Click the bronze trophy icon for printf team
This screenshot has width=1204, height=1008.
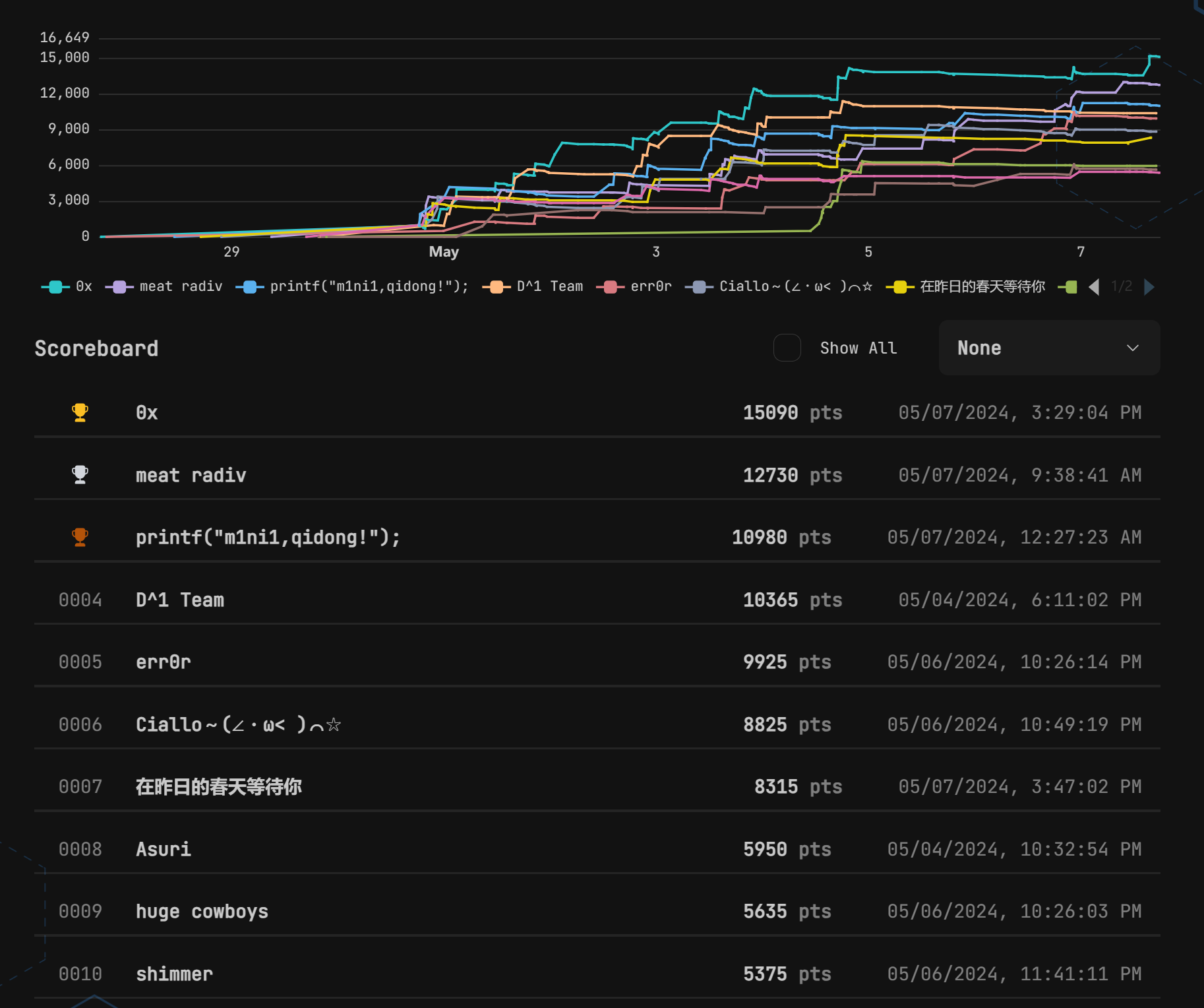(x=80, y=537)
